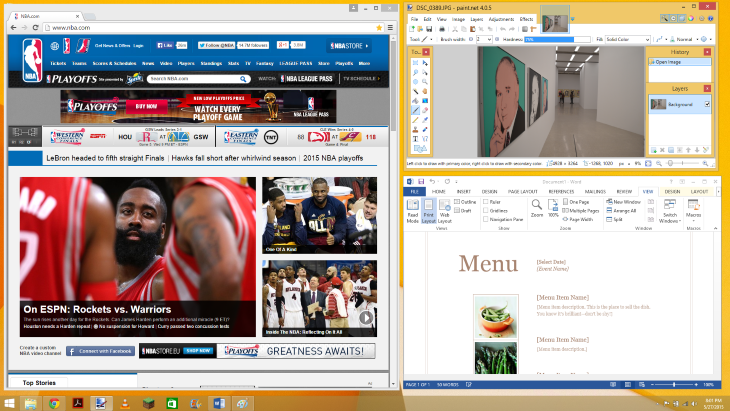This screenshot has width=730, height=411.
Task: Select the Gradient tool in paint.net
Action: tap(425, 101)
